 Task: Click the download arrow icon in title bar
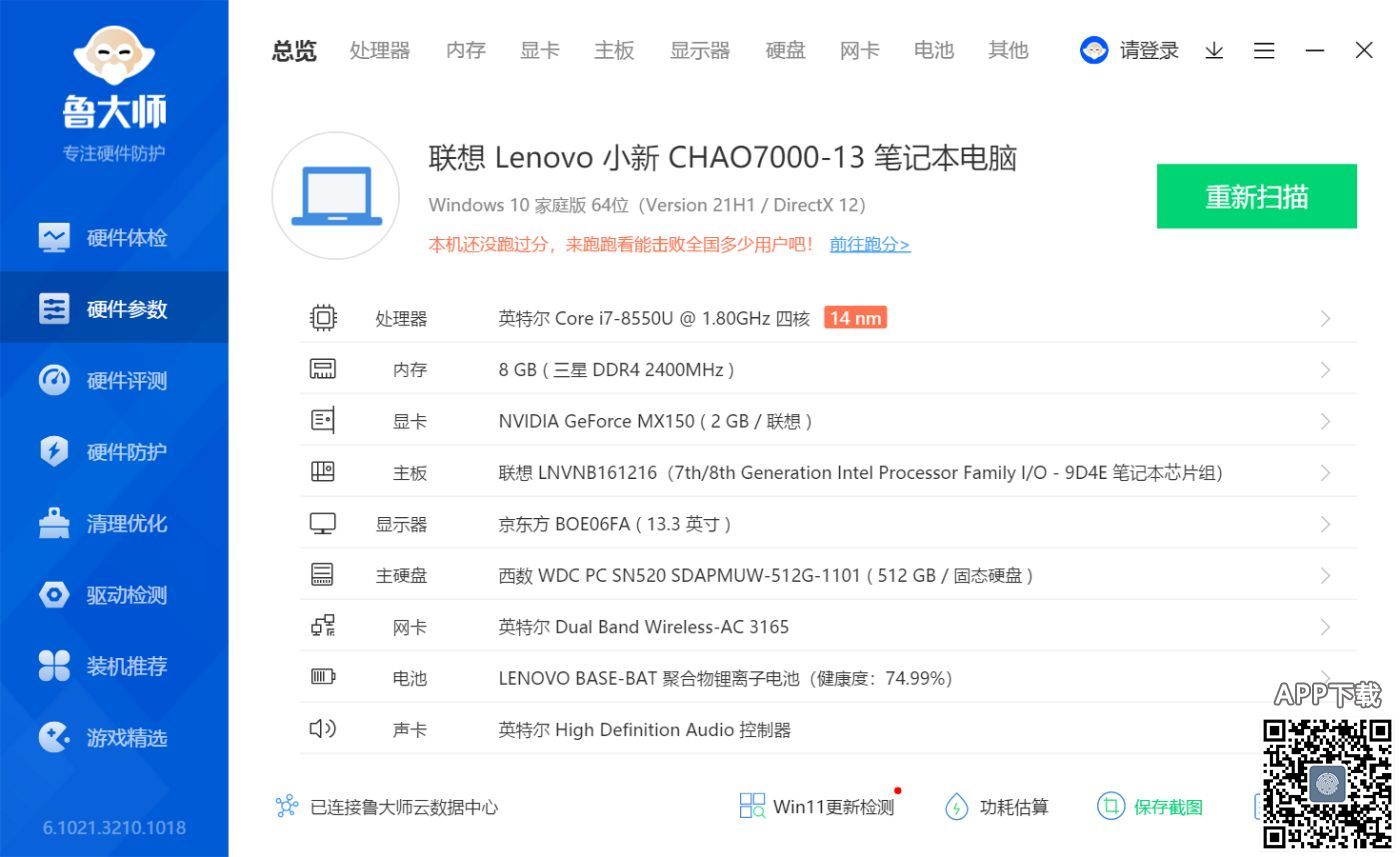coord(1214,50)
